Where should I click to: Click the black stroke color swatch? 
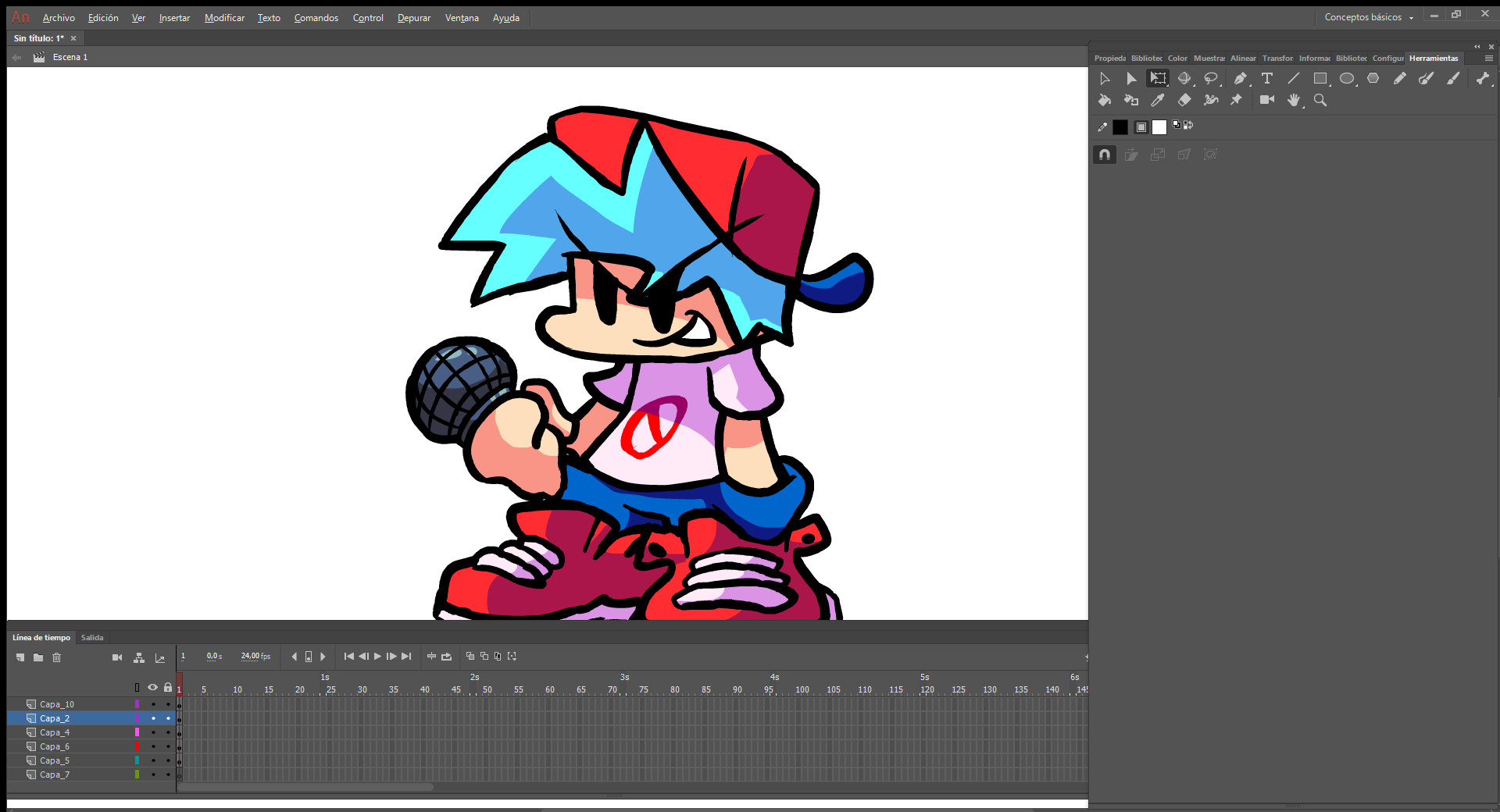1120,126
